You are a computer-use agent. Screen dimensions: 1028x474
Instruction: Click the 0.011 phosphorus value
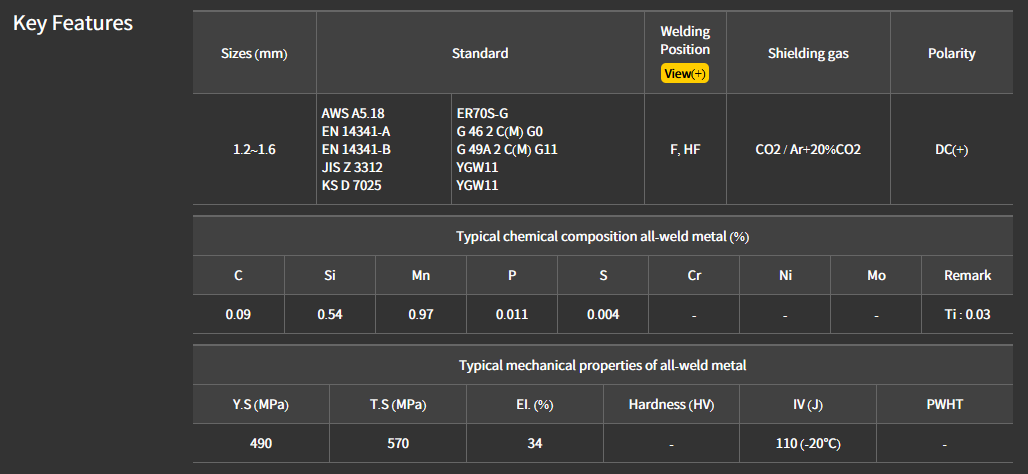point(512,314)
